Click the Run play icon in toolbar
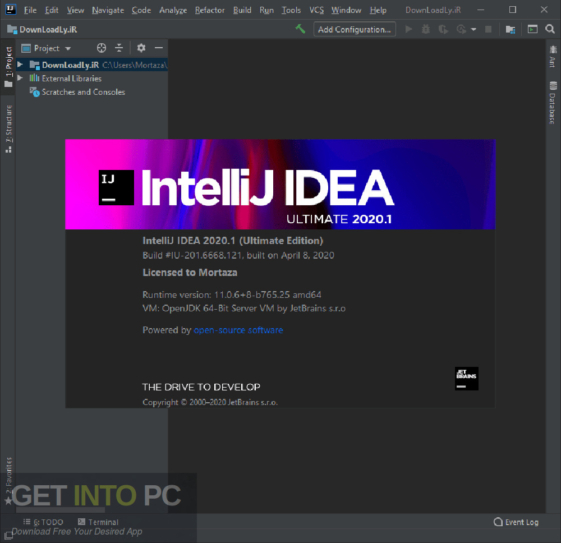This screenshot has width=561, height=543. point(408,29)
